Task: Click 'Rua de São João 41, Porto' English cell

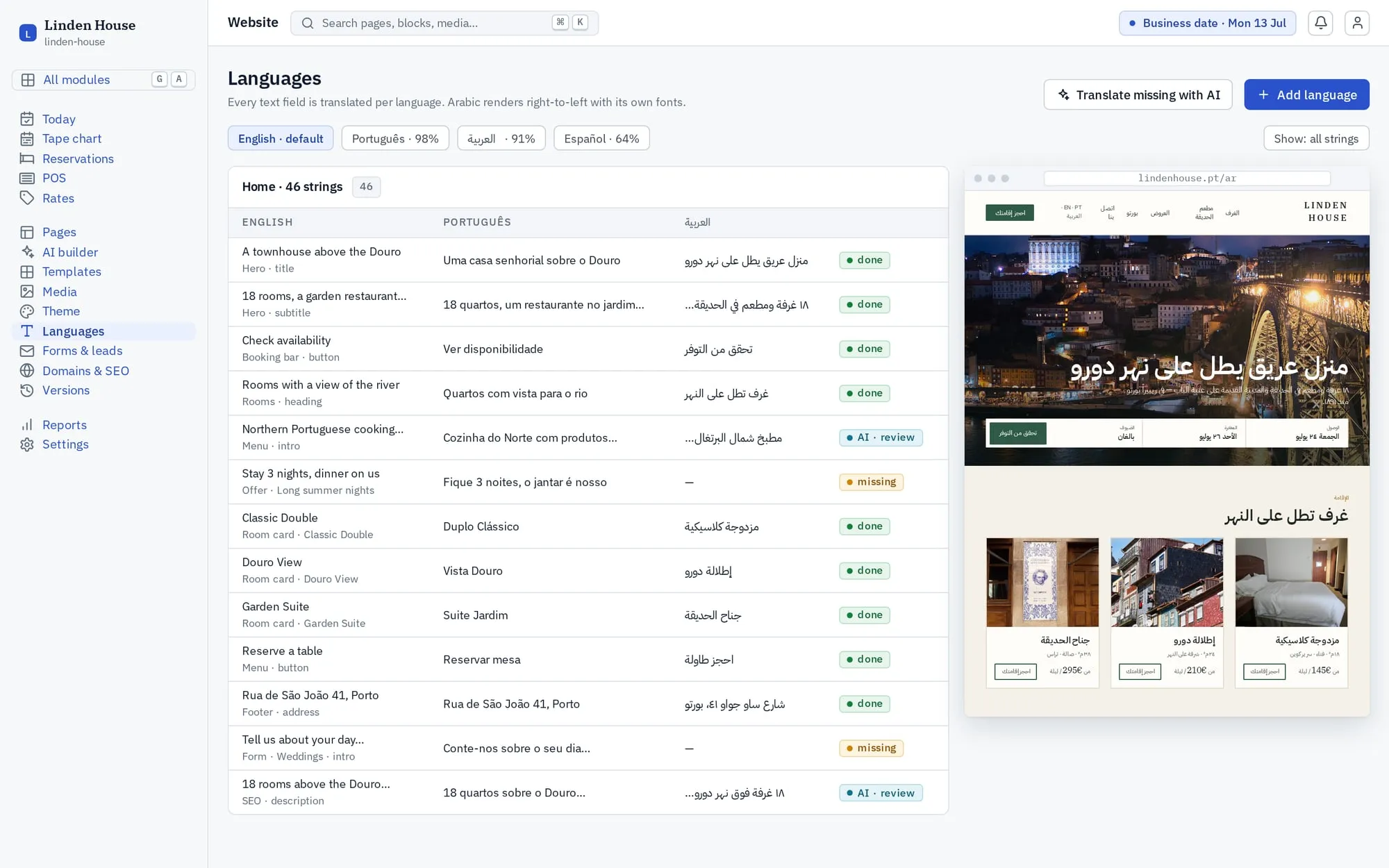Action: tap(310, 695)
